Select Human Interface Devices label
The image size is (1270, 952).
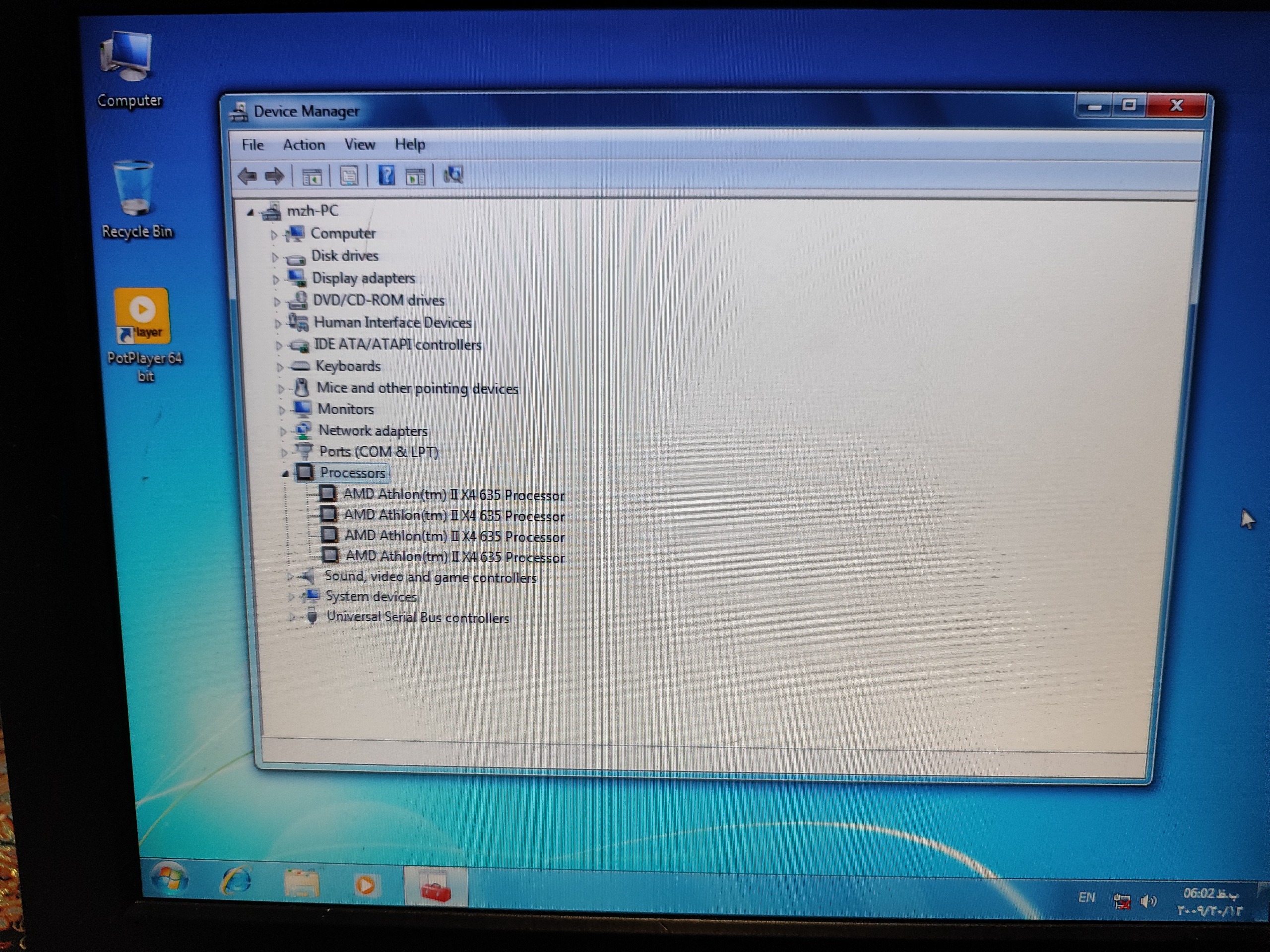tap(393, 322)
